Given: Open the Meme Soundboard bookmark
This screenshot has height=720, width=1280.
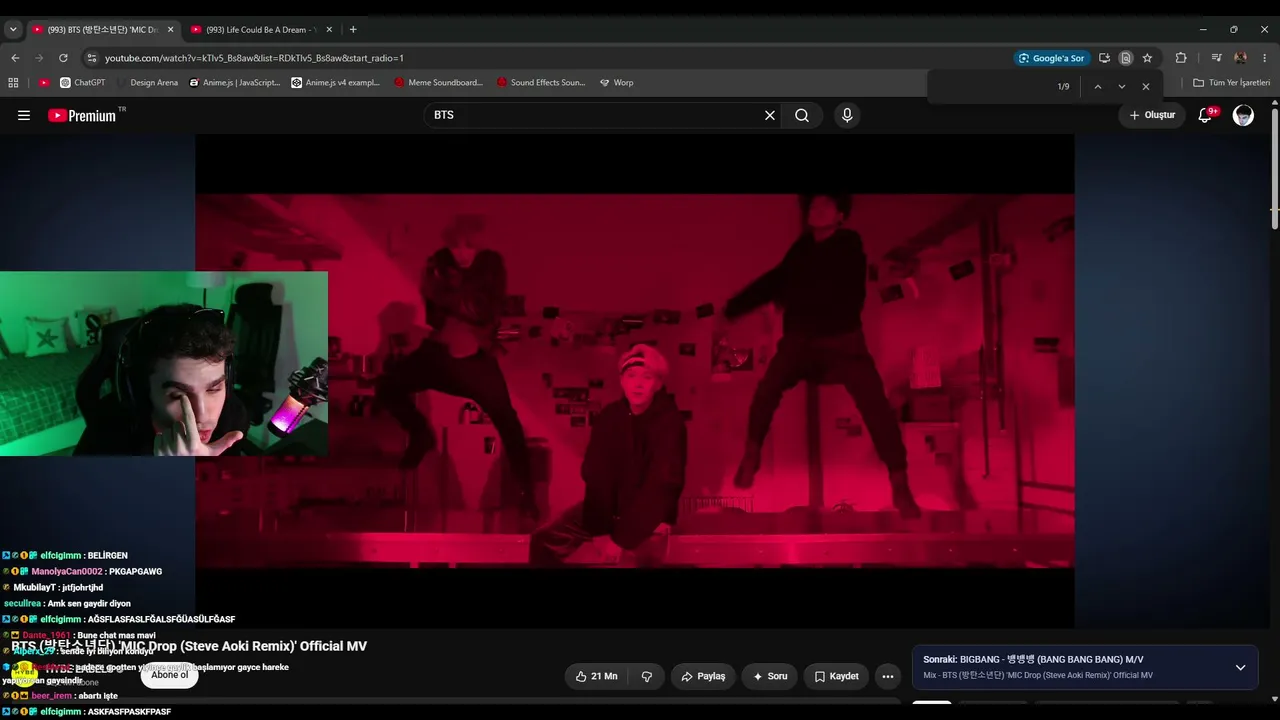Looking at the screenshot, I should (438, 83).
